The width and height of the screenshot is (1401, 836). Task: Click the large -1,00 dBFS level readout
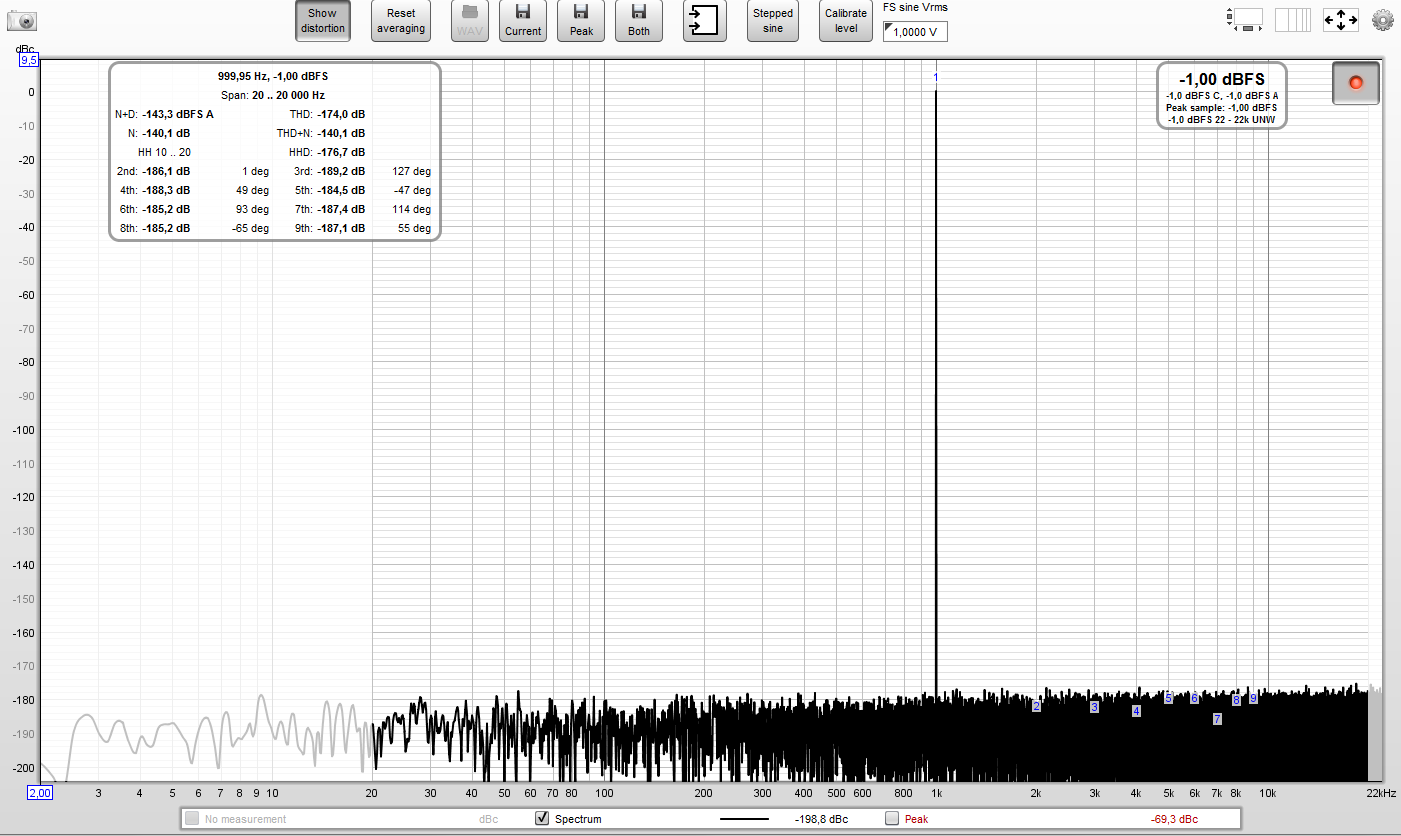(x=1222, y=79)
